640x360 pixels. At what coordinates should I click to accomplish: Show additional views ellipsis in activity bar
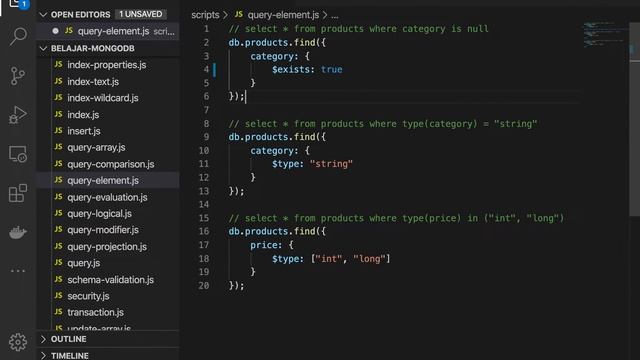click(18, 271)
